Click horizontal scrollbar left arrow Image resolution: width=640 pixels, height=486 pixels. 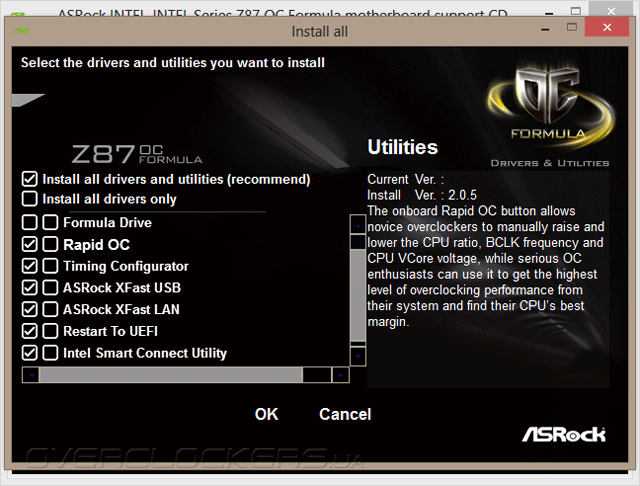(x=31, y=375)
